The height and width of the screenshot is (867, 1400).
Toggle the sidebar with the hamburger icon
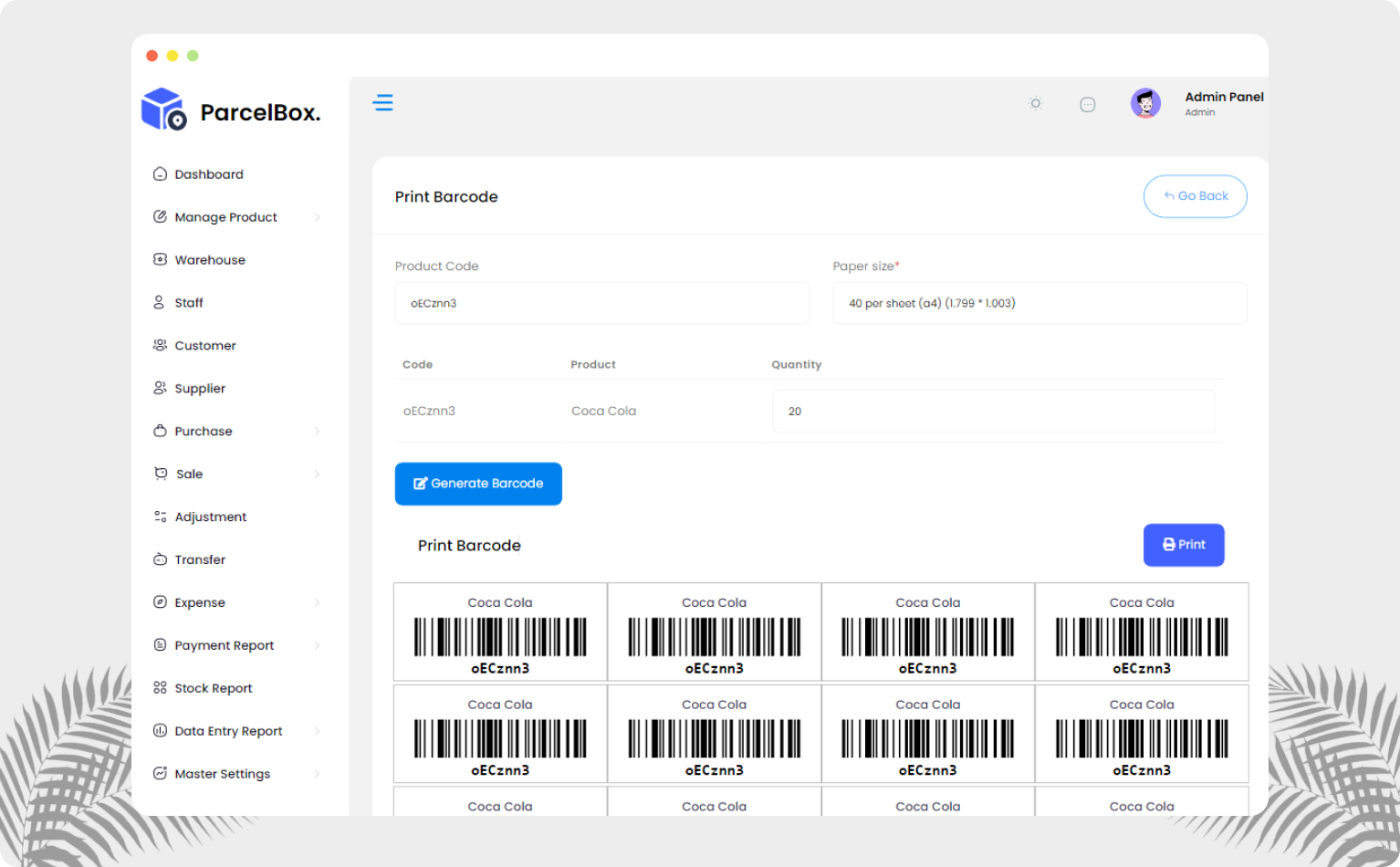(383, 103)
